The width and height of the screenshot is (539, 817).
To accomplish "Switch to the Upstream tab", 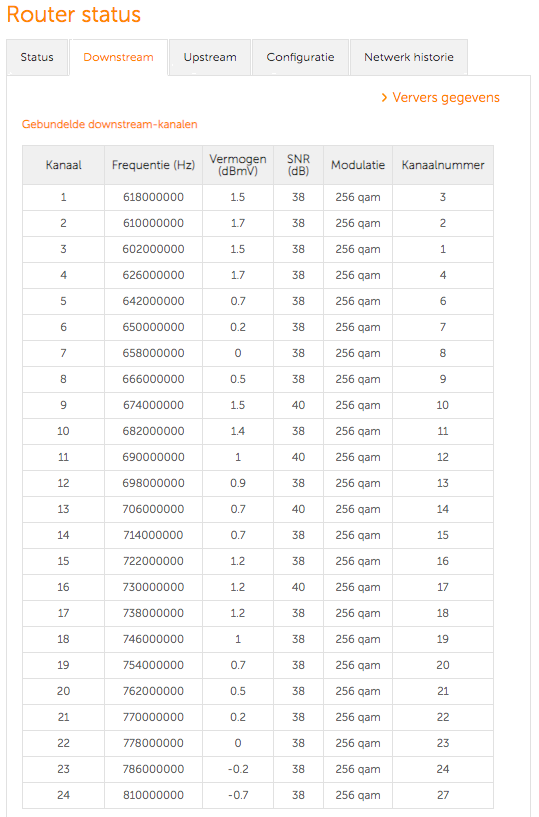I will click(210, 57).
